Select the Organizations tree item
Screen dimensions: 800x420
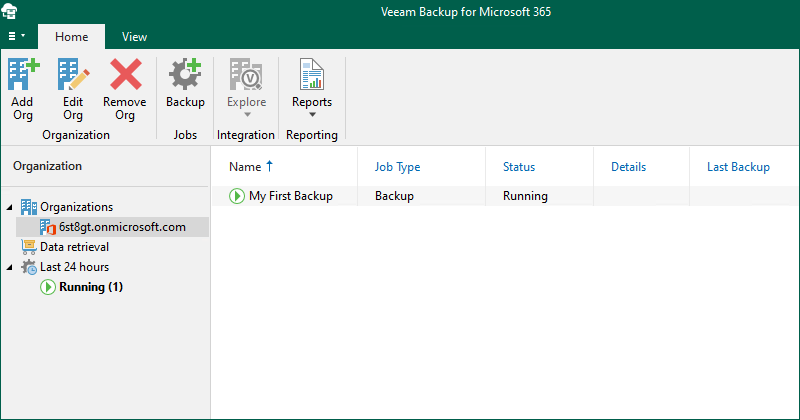pos(77,207)
